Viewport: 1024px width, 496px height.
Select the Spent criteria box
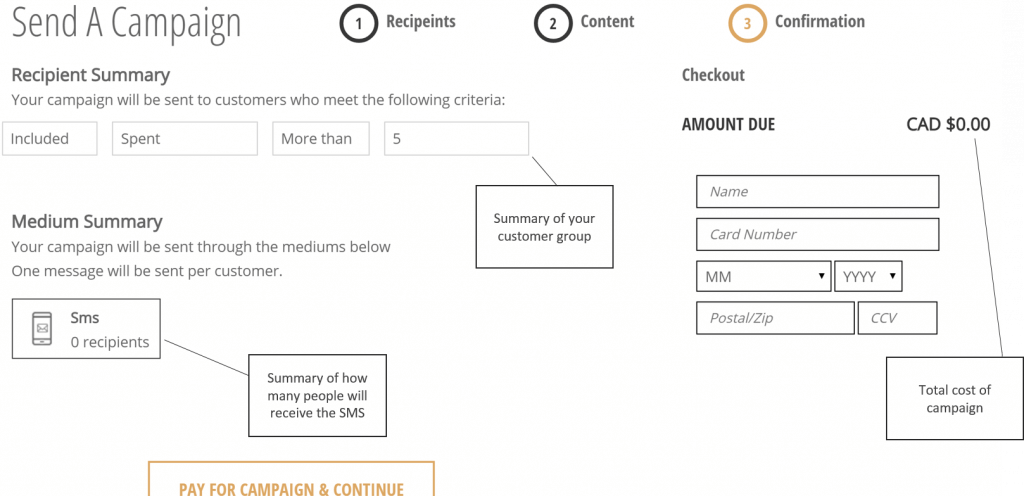185,138
